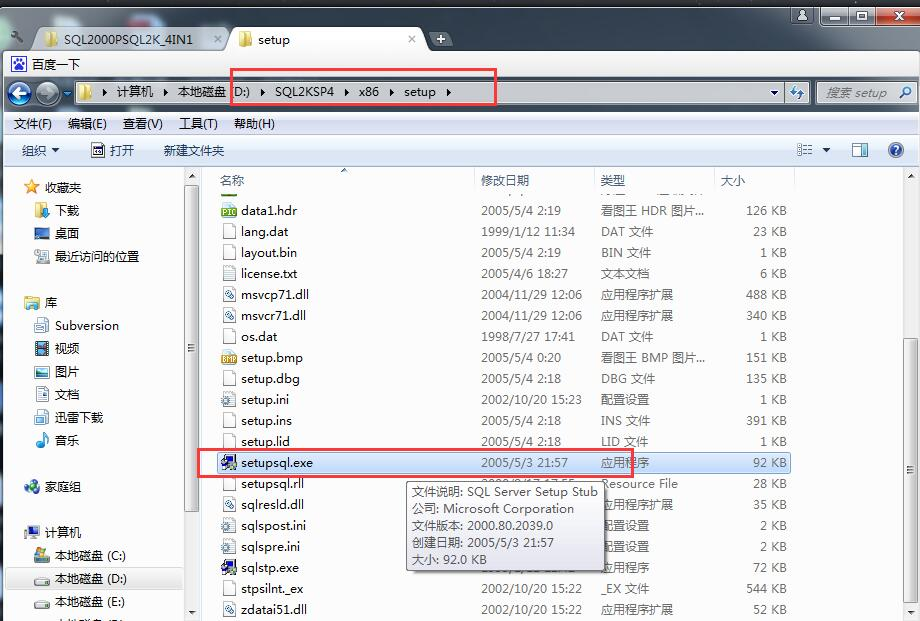Click the SQL2KSP4 breadcrumb segment
Image resolution: width=920 pixels, height=621 pixels.
(x=304, y=92)
